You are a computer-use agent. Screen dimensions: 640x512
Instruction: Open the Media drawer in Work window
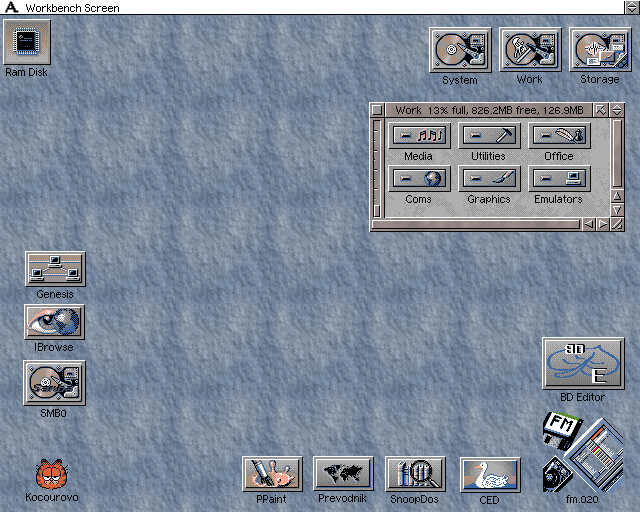point(419,136)
